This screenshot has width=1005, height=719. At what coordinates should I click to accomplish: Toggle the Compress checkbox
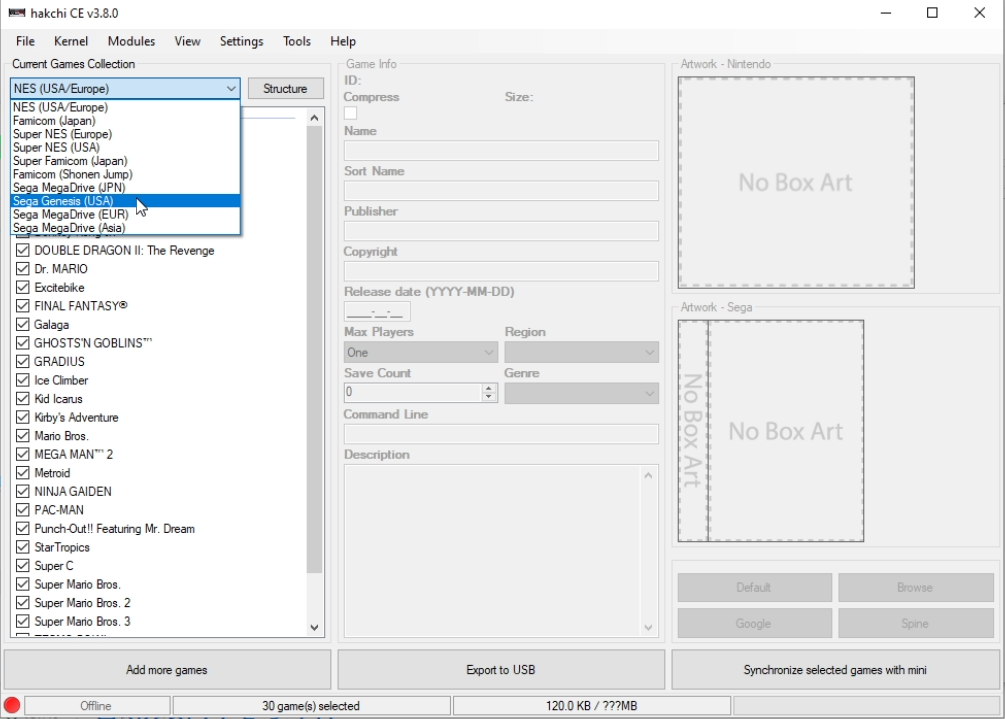(x=351, y=113)
